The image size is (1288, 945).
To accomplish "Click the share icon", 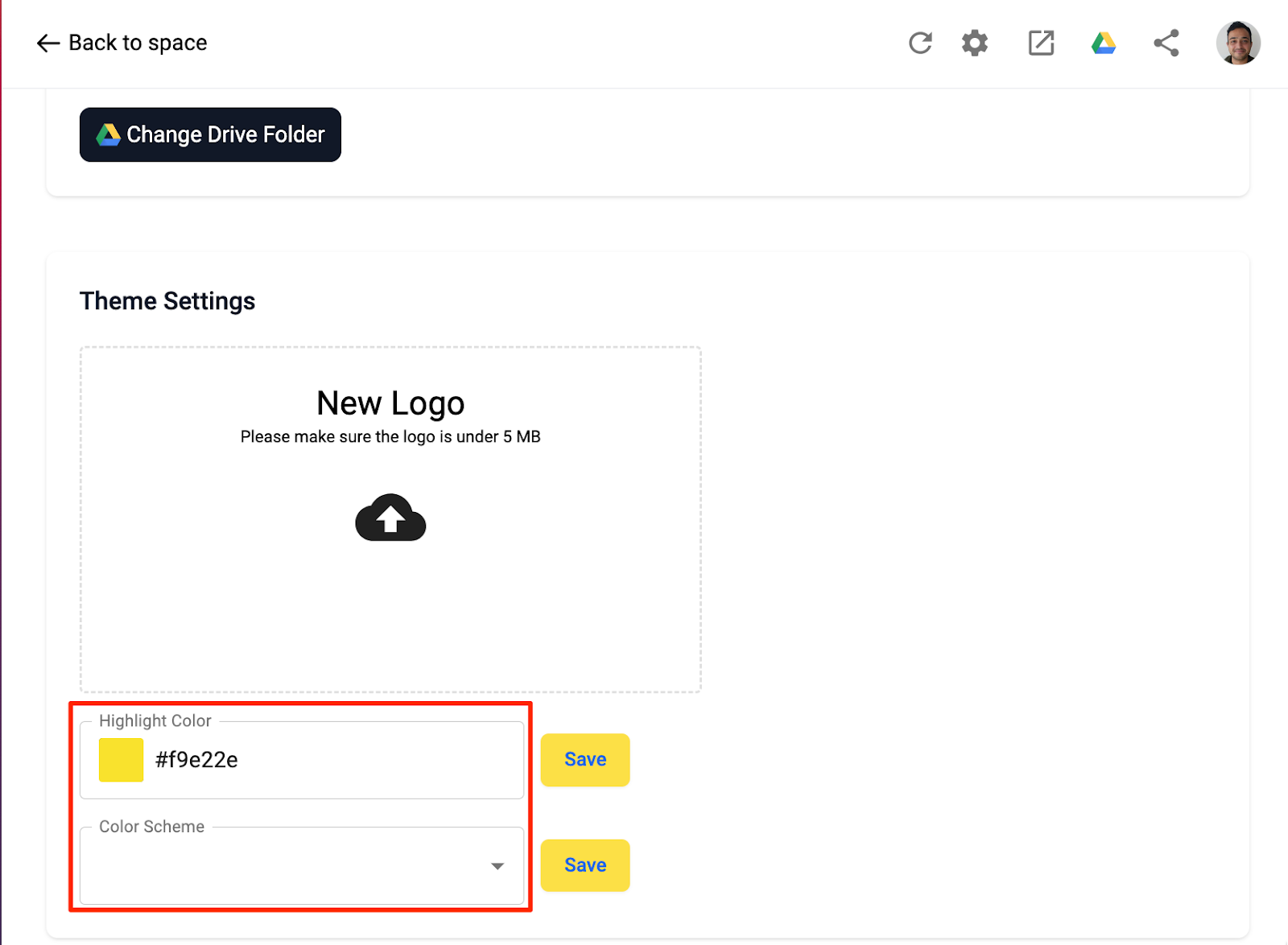I will point(1166,43).
